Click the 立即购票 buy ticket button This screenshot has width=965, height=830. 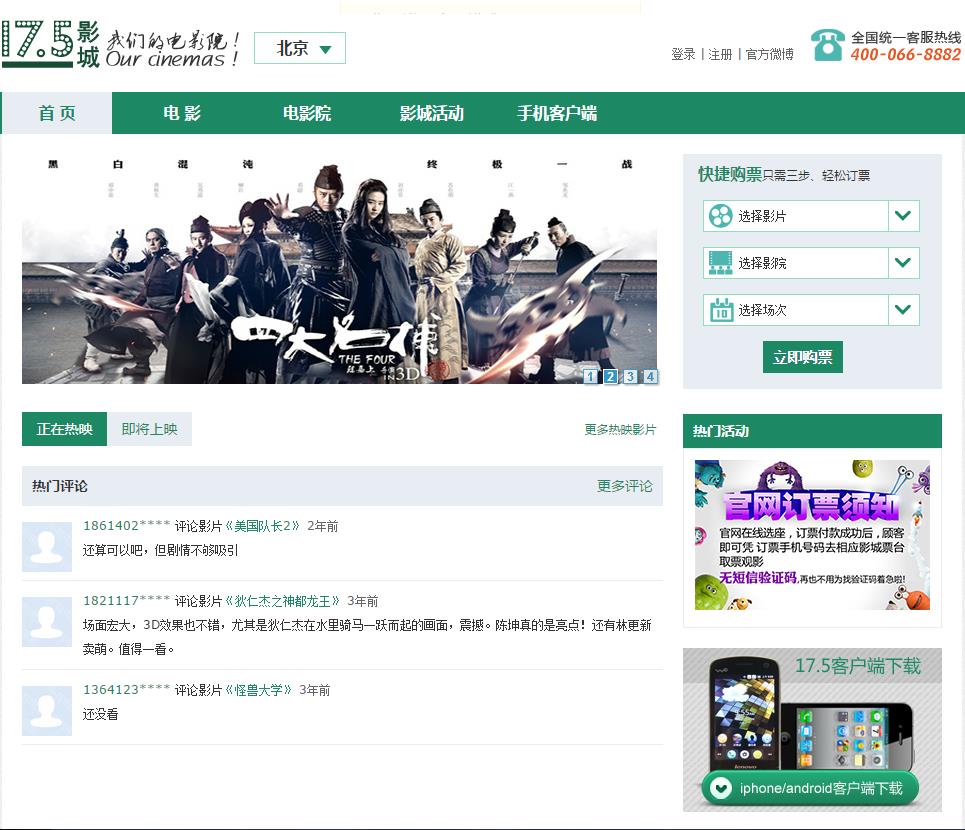coord(803,357)
